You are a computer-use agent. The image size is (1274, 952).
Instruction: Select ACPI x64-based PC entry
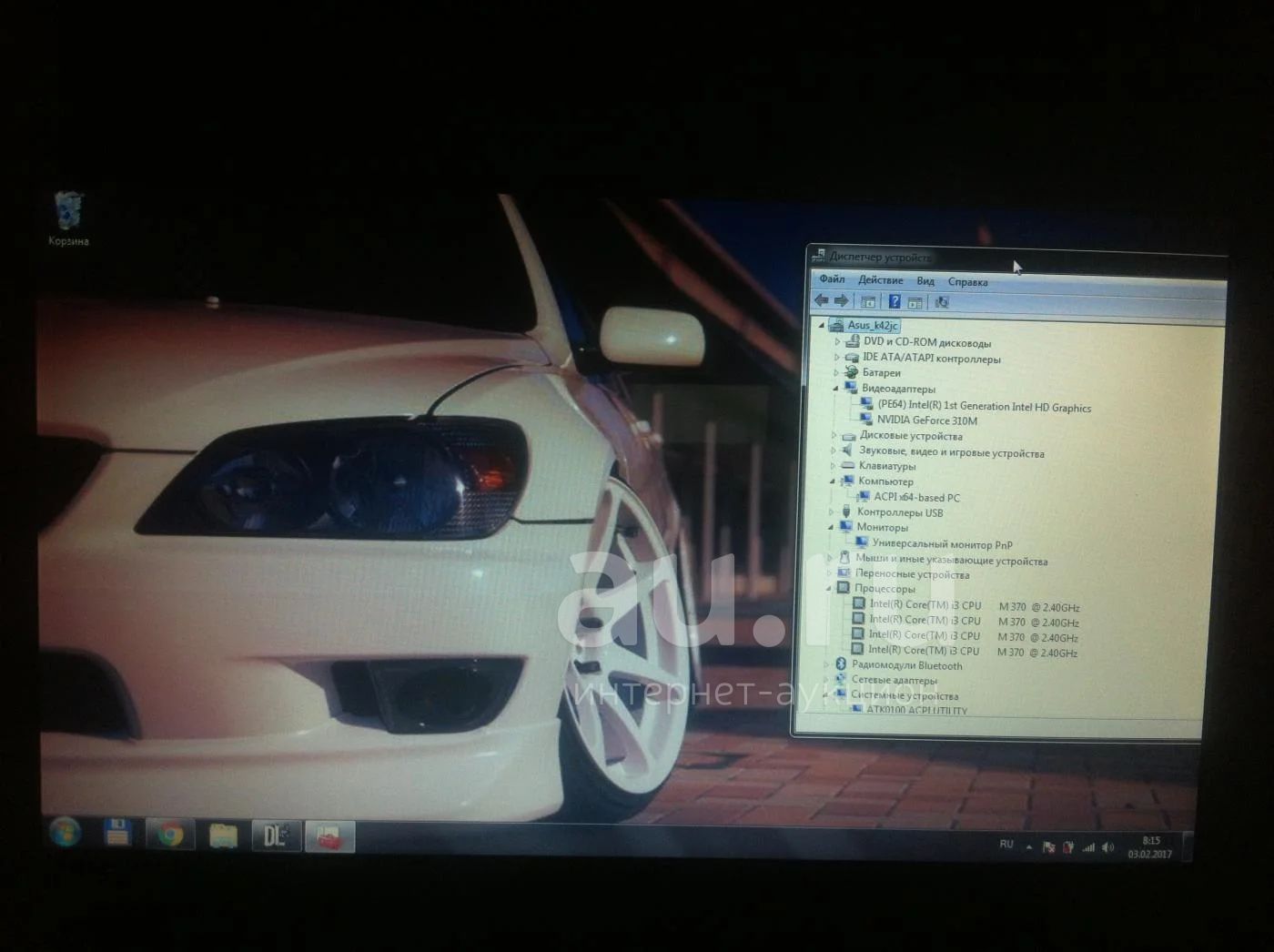pyautogui.click(x=917, y=497)
